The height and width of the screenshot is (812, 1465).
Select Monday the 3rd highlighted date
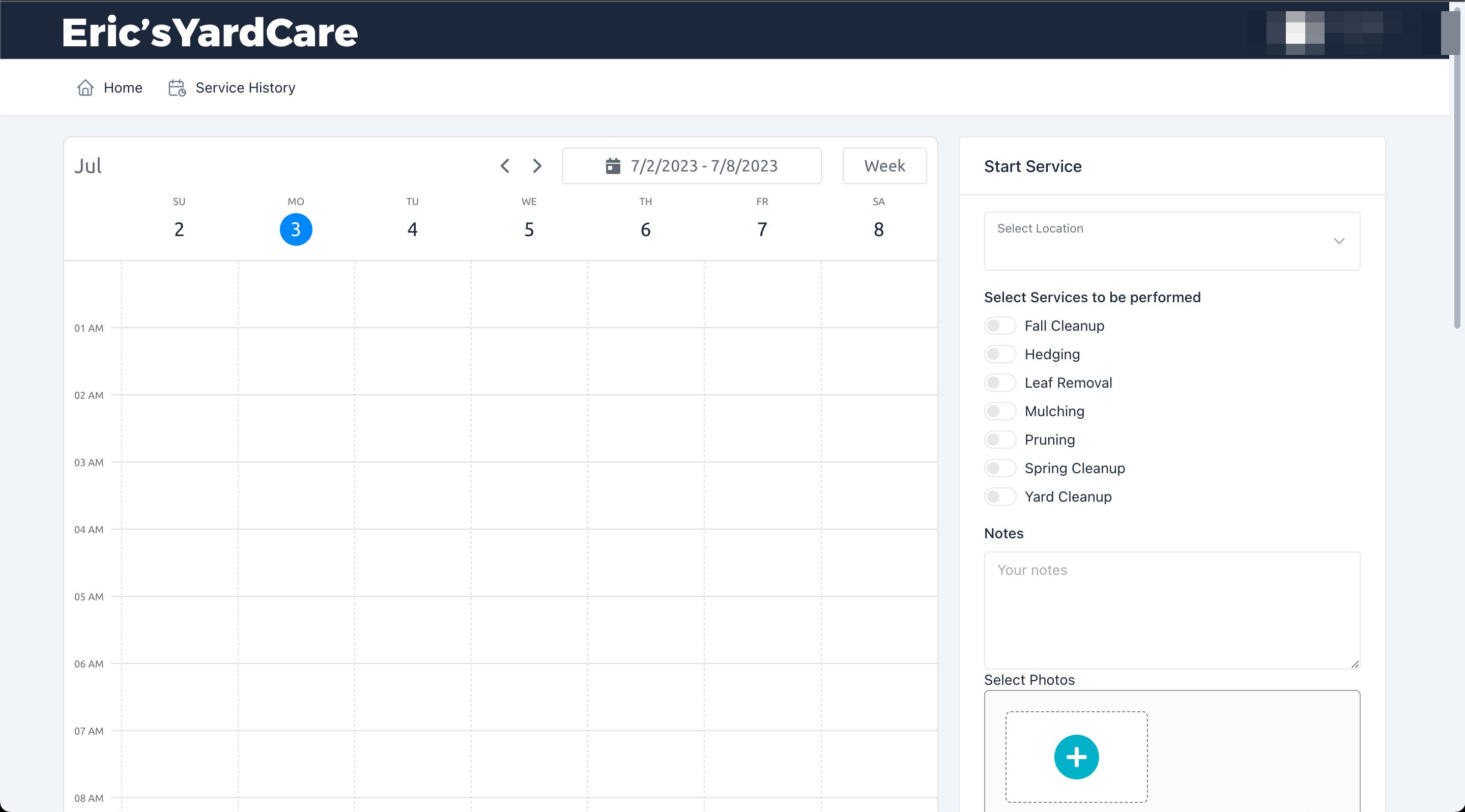tap(296, 229)
